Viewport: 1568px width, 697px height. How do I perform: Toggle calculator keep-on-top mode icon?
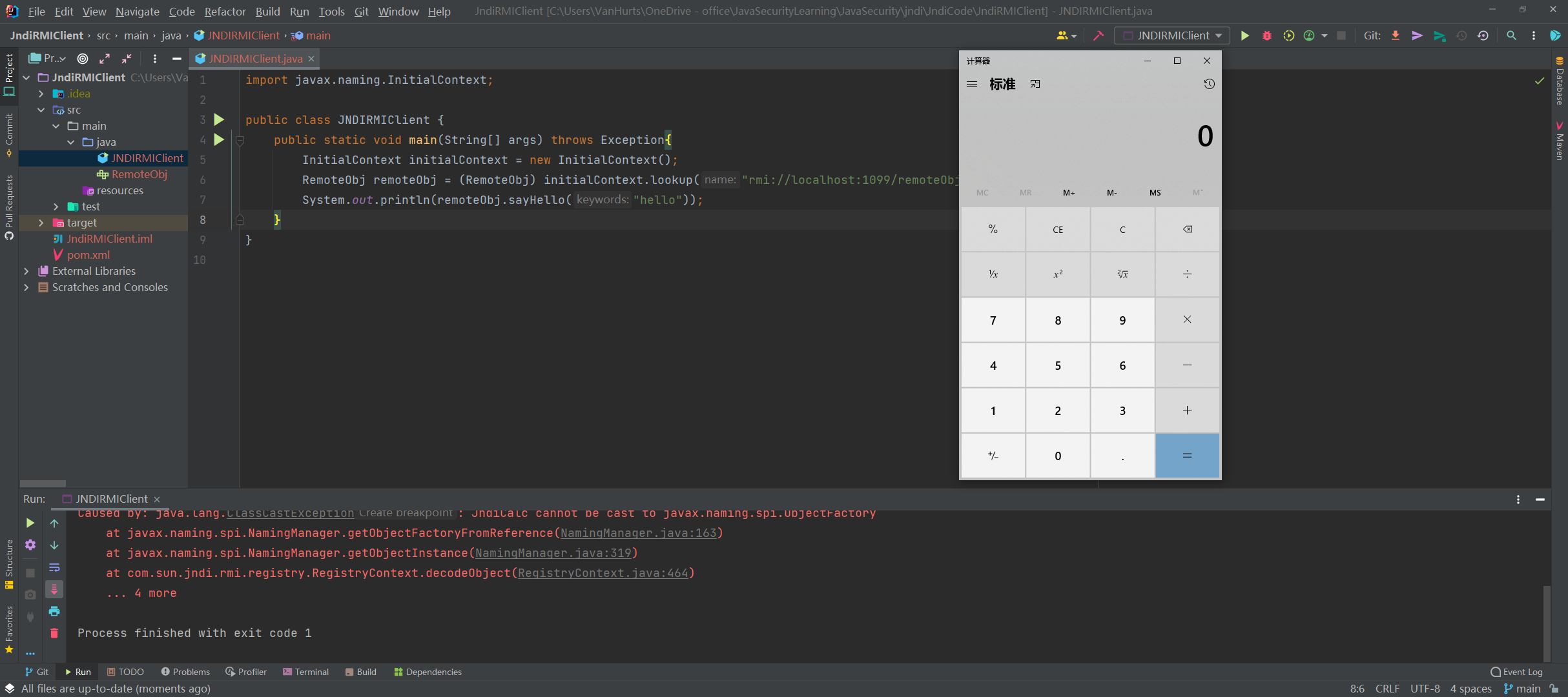(1035, 84)
